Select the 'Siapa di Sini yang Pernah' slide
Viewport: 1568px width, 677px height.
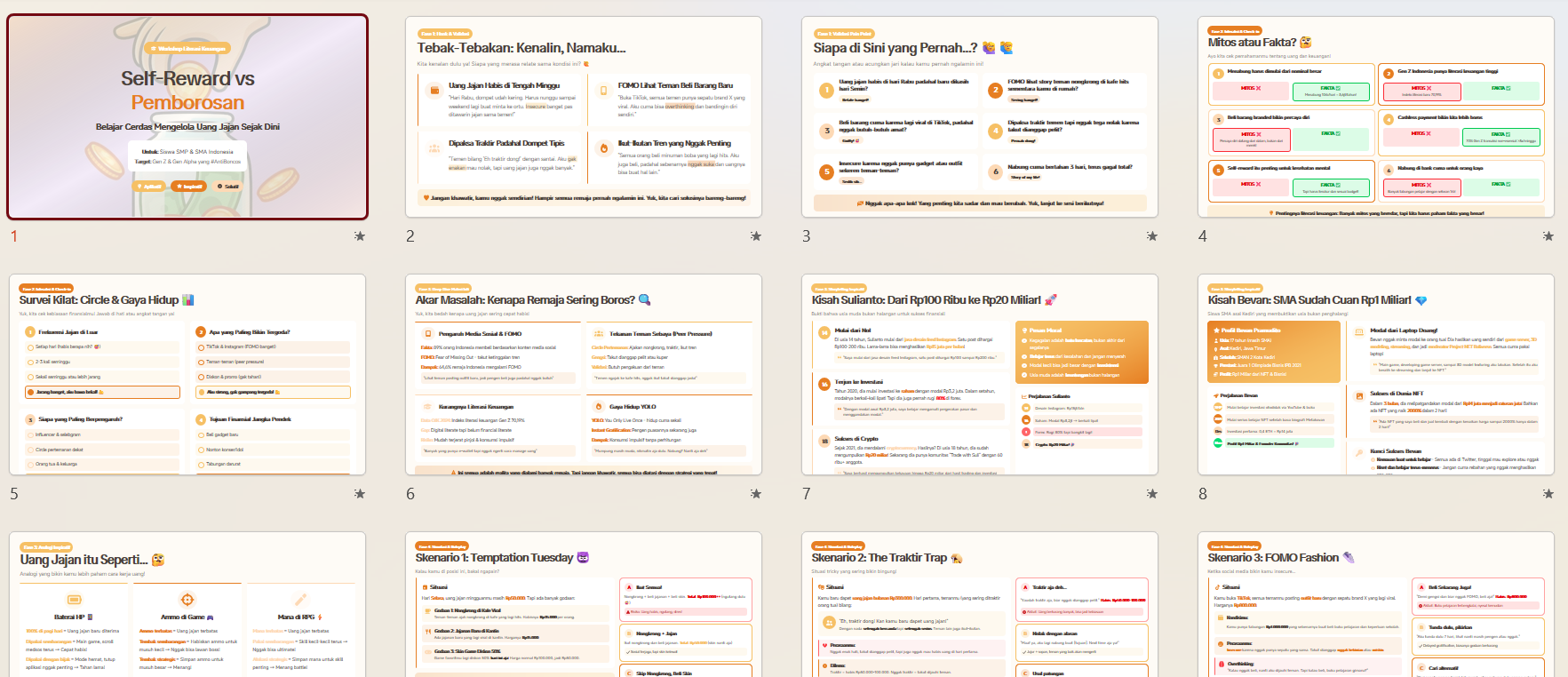pyautogui.click(x=980, y=116)
